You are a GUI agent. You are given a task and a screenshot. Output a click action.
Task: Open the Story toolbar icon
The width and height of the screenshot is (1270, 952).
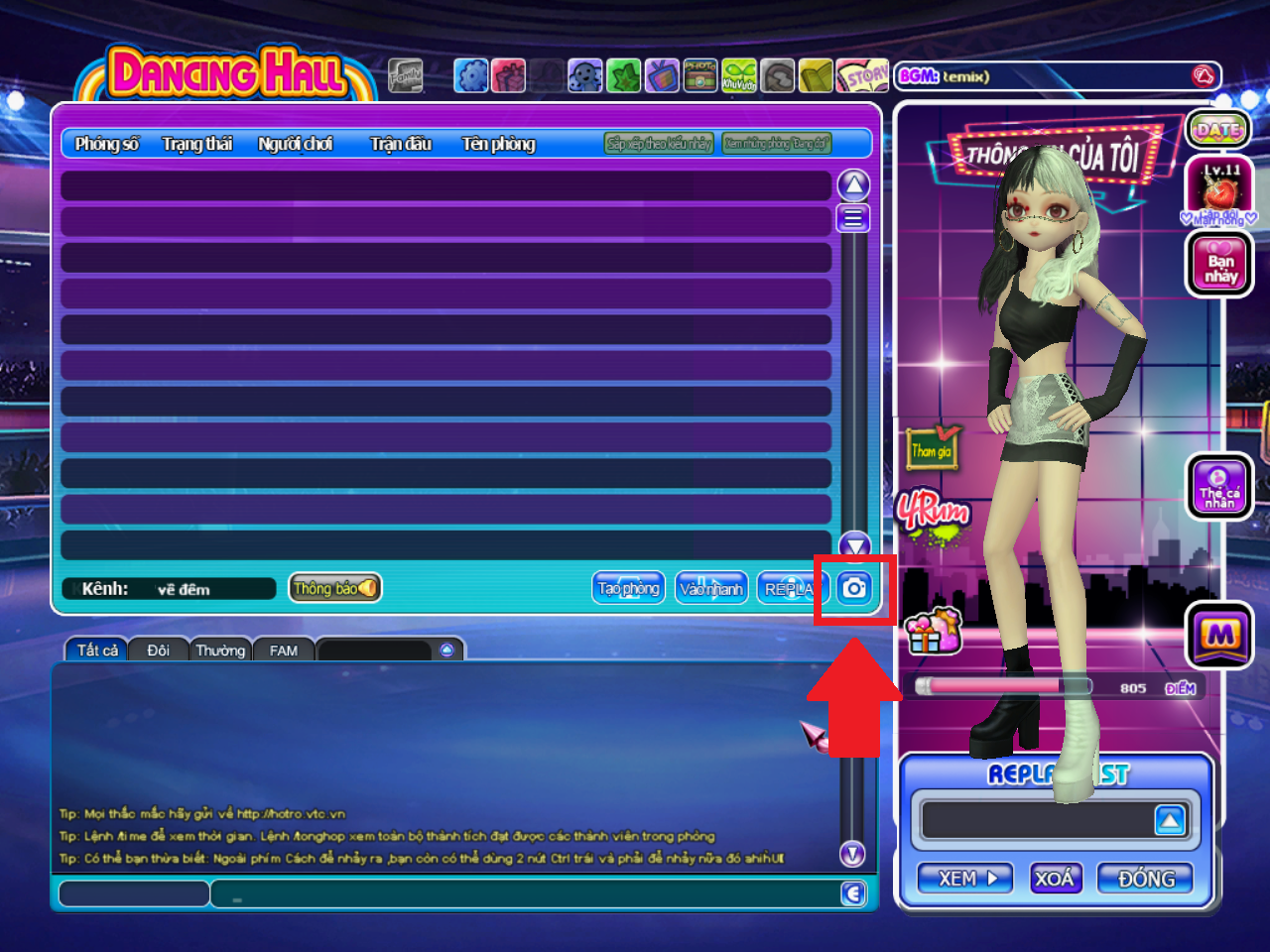(x=862, y=75)
